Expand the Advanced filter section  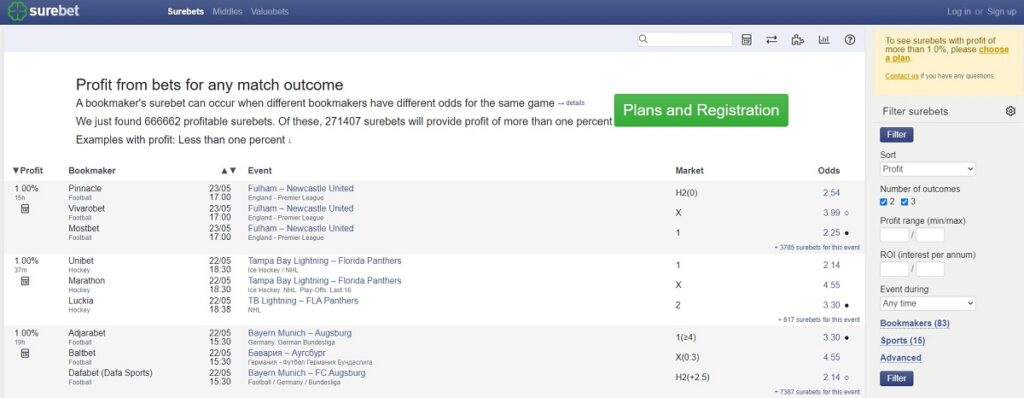point(901,358)
